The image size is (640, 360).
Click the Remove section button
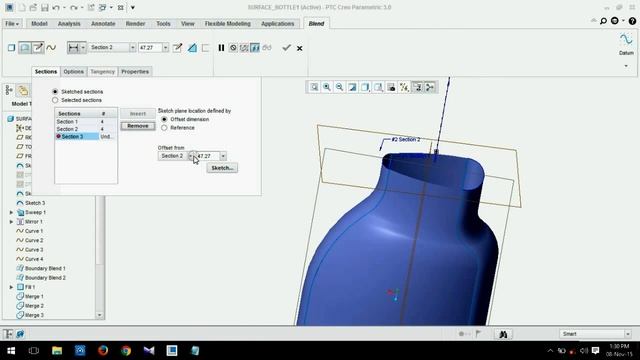point(138,126)
